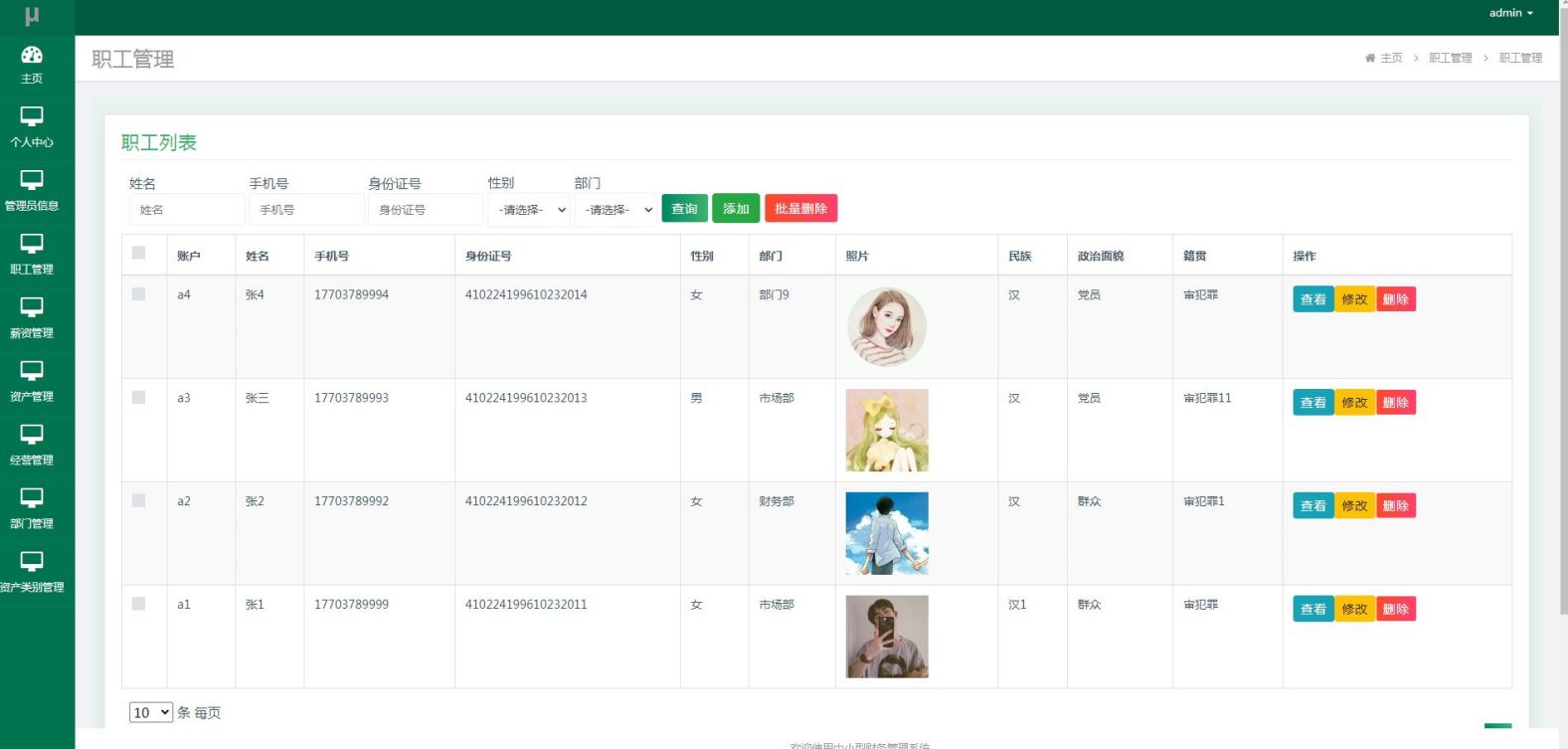Click 查看 for employee 张1

point(1313,609)
